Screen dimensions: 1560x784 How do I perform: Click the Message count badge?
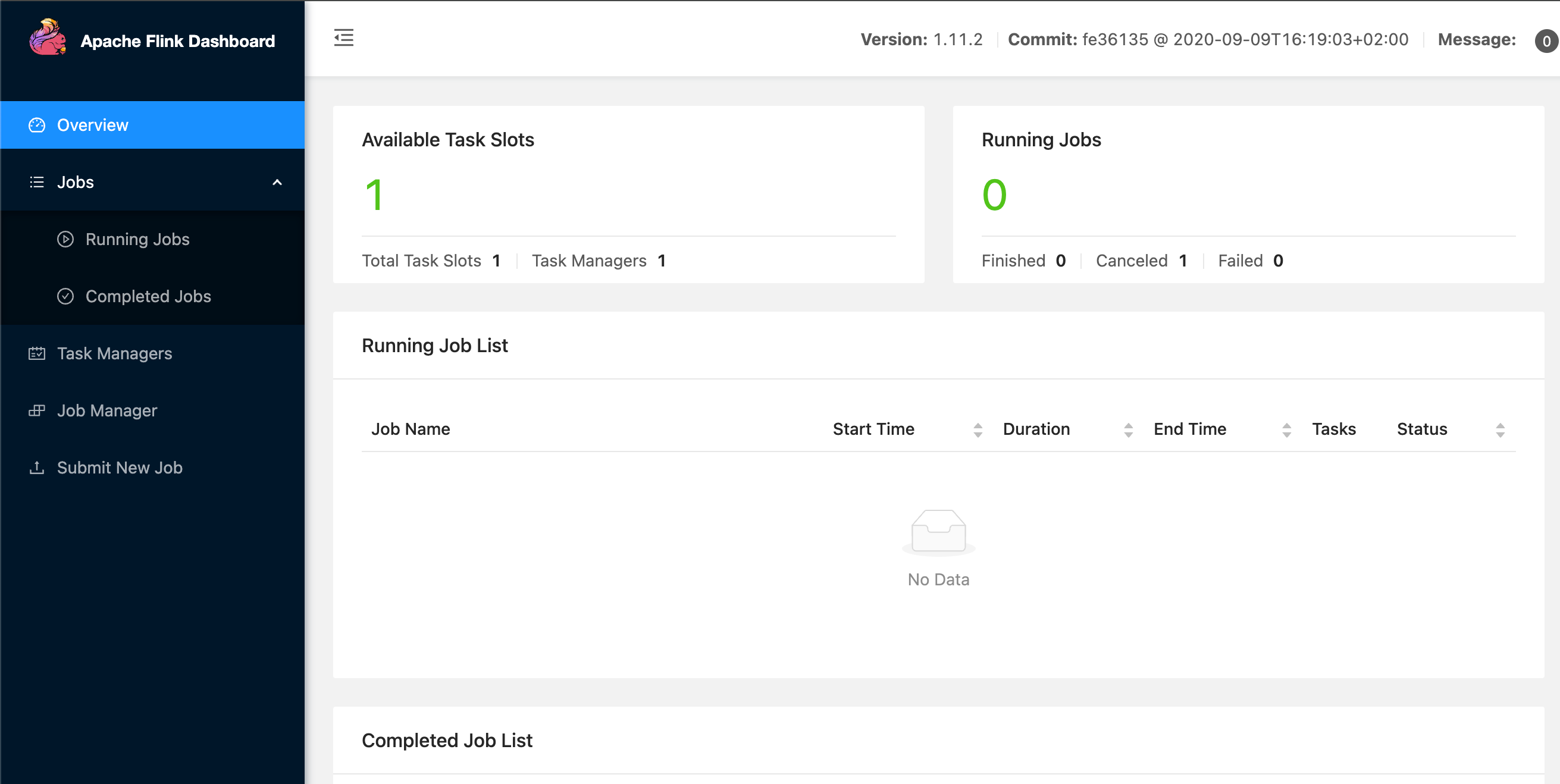click(1546, 40)
